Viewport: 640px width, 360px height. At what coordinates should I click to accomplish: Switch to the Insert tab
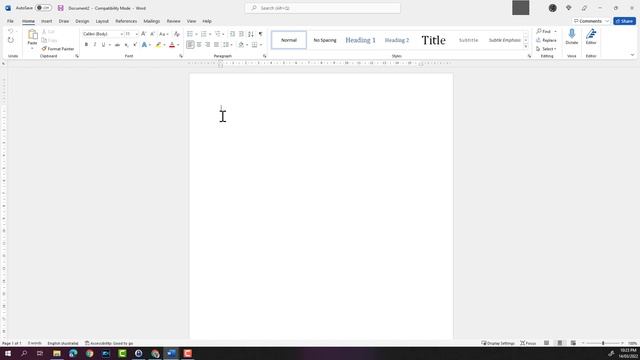tap(47, 21)
